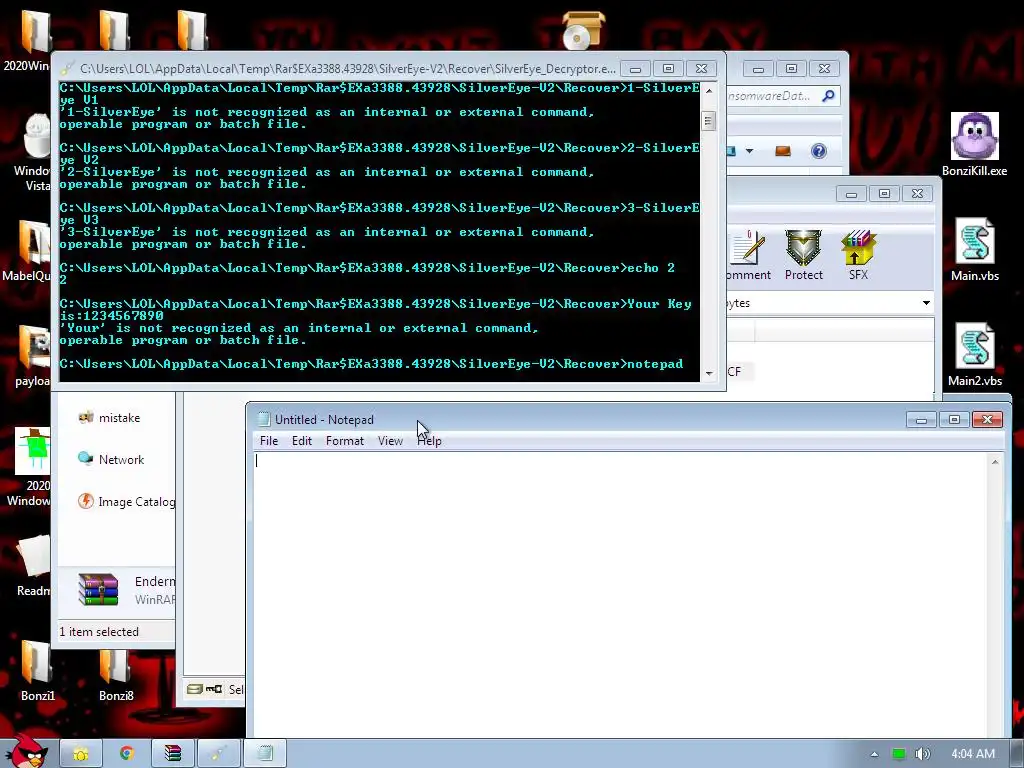Viewport: 1024px width, 768px height.
Task: Select the Bonzi1 desktop folder
Action: 37,669
